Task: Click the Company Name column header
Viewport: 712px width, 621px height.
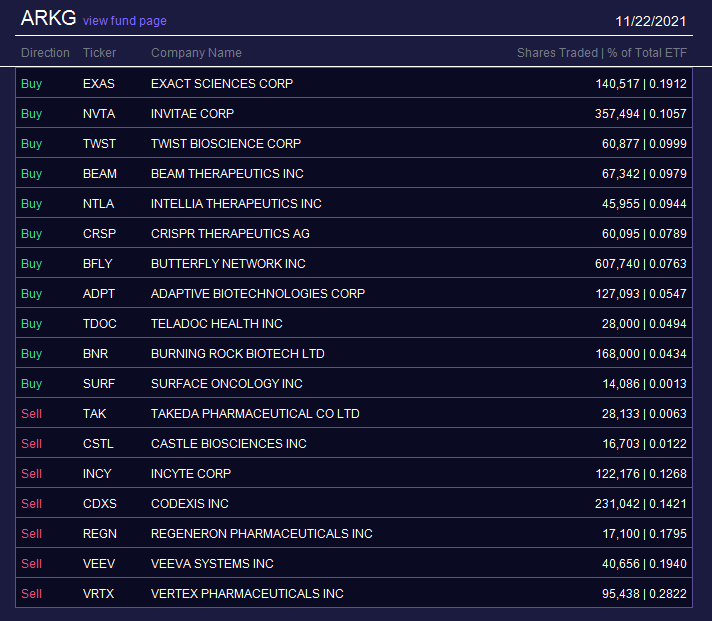Action: [x=196, y=53]
